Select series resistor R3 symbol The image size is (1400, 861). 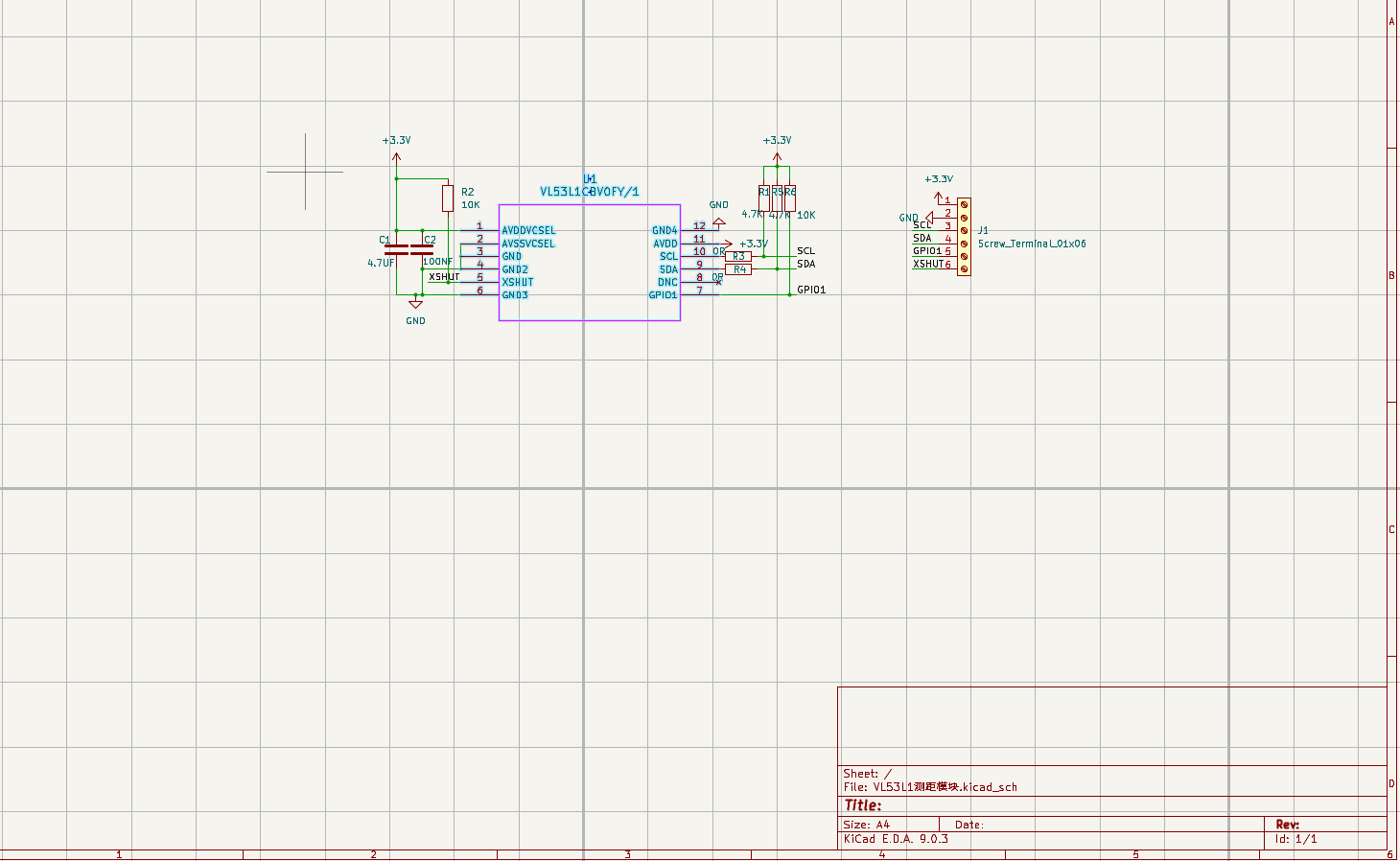738,256
